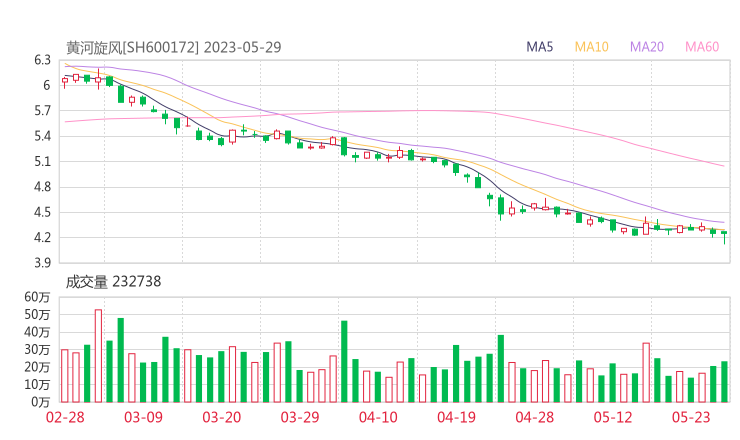The image size is (740, 440).
Task: Click the 50万 volume axis label
Action: (x=37, y=314)
